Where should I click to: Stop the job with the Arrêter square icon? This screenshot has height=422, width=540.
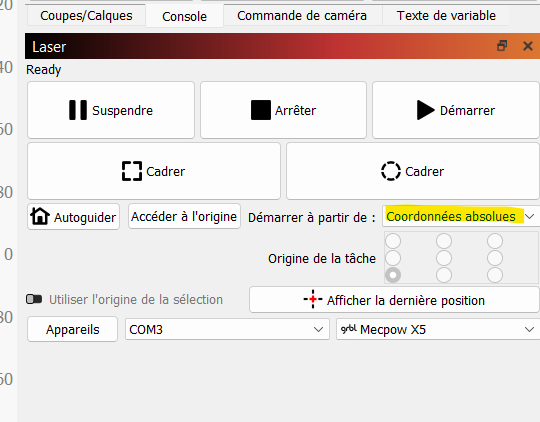261,110
